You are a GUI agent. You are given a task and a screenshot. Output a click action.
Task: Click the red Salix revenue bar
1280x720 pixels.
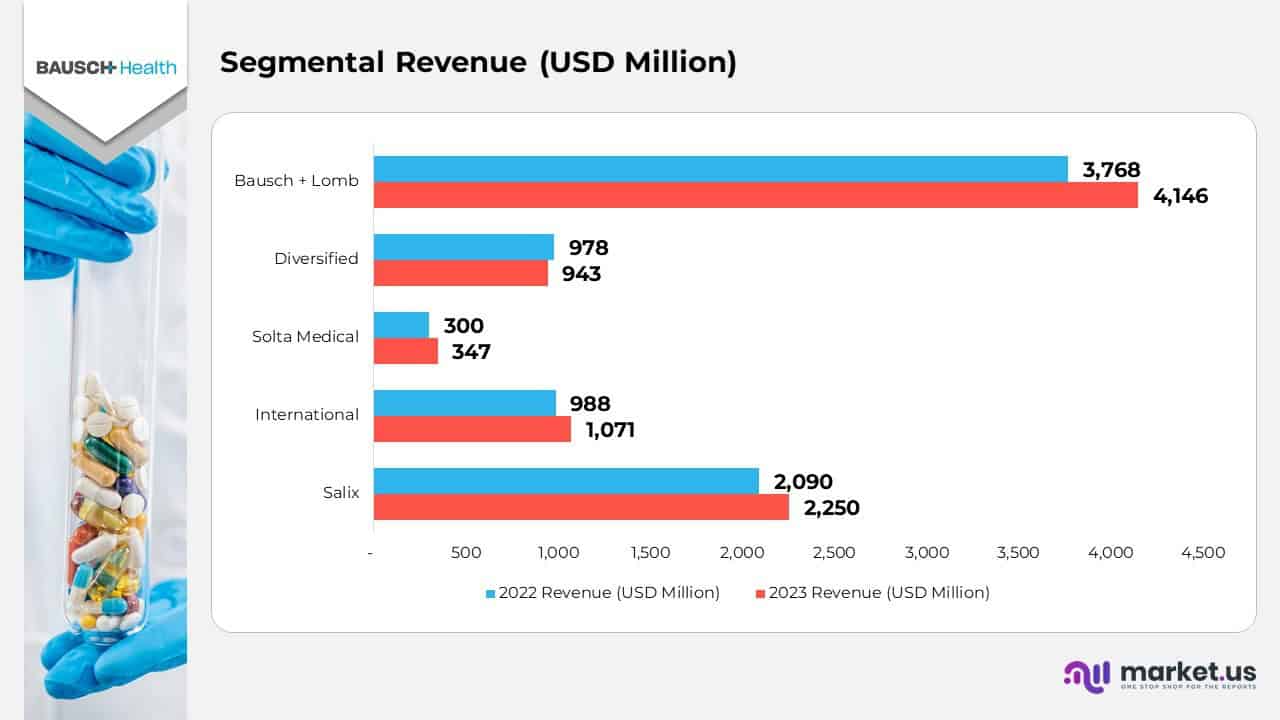pyautogui.click(x=580, y=508)
